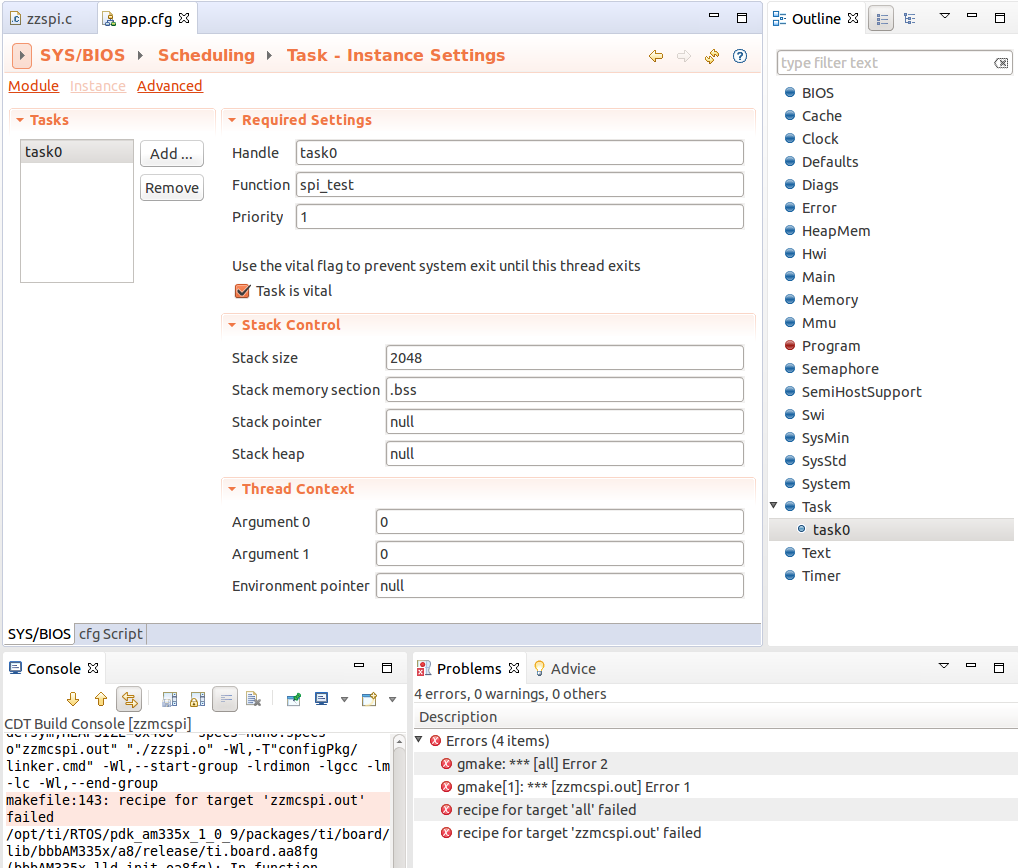Collapse the Stack Control section
Viewport: 1018px width, 868px height.
click(x=232, y=325)
